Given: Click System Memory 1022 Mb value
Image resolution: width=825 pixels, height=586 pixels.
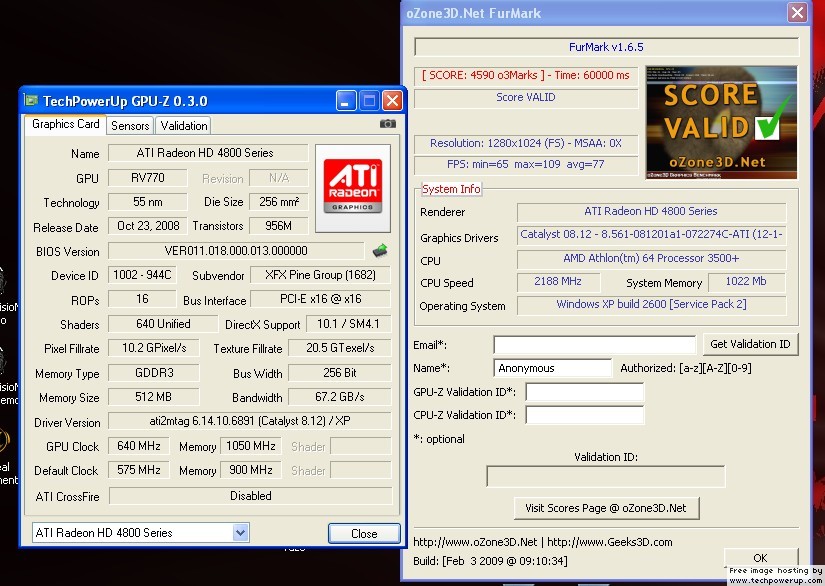Looking at the screenshot, I should [746, 282].
